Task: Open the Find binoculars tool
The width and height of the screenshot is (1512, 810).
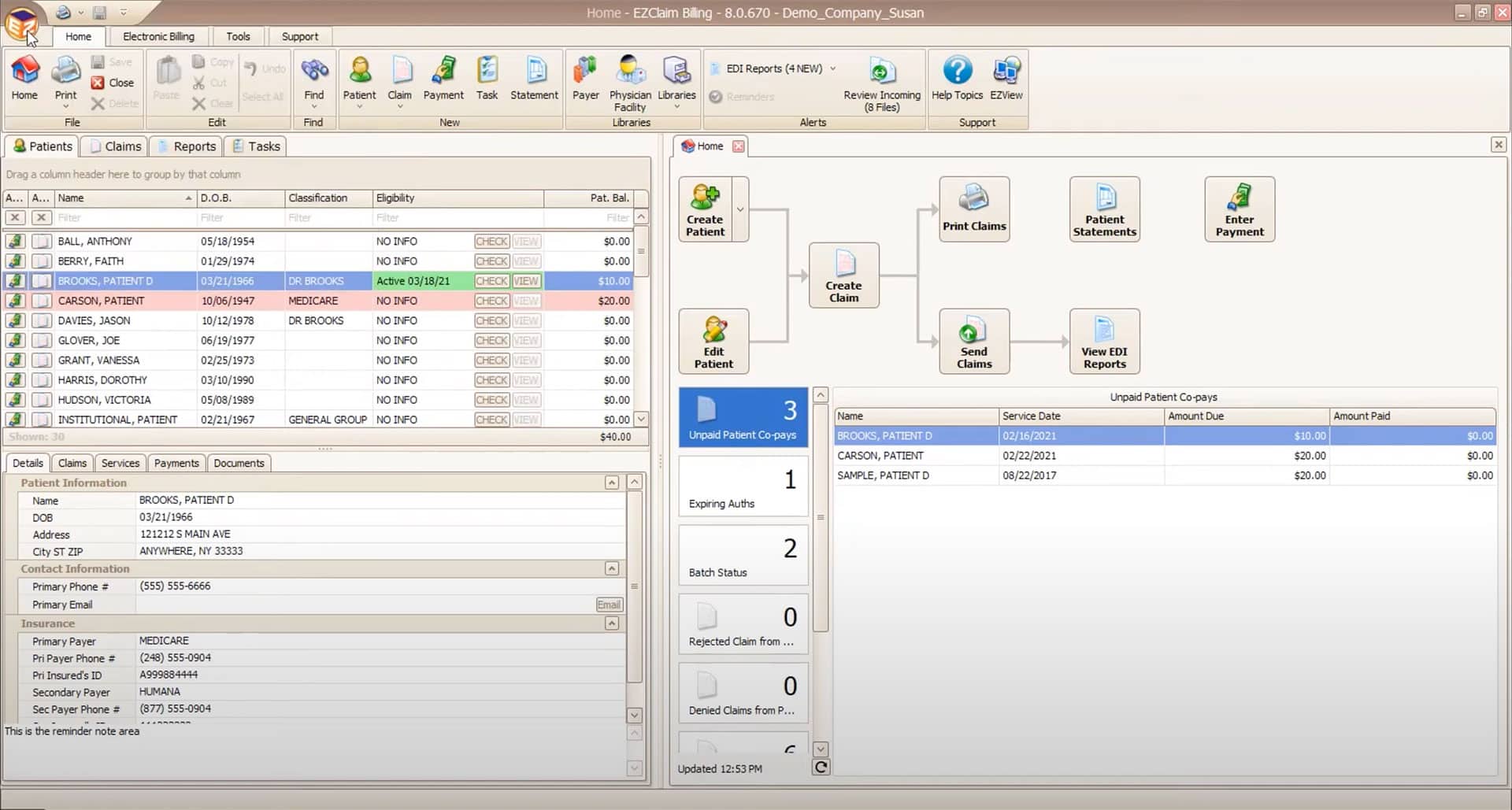Action: click(x=313, y=82)
